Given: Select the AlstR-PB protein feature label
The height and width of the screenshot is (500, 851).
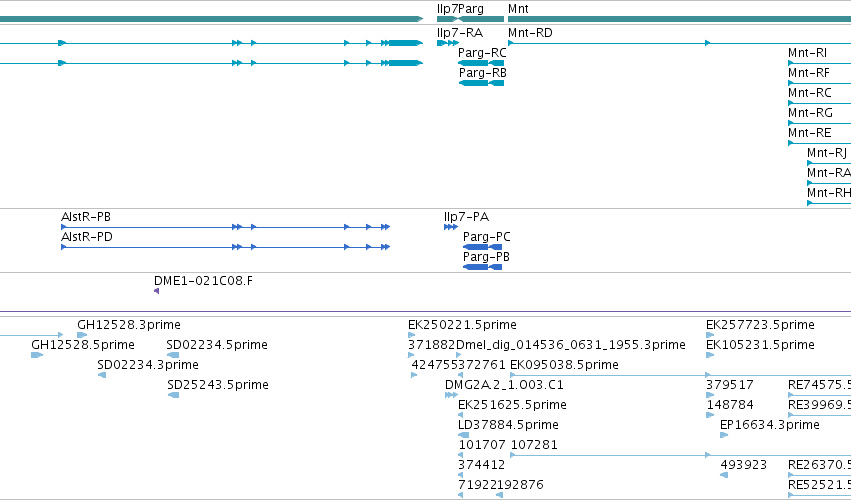Looking at the screenshot, I should pos(86,217).
